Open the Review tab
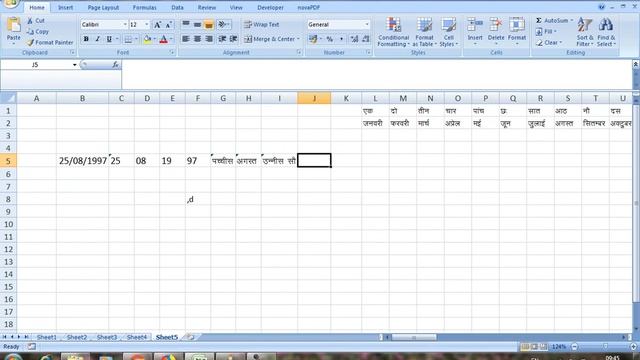 (207, 7)
